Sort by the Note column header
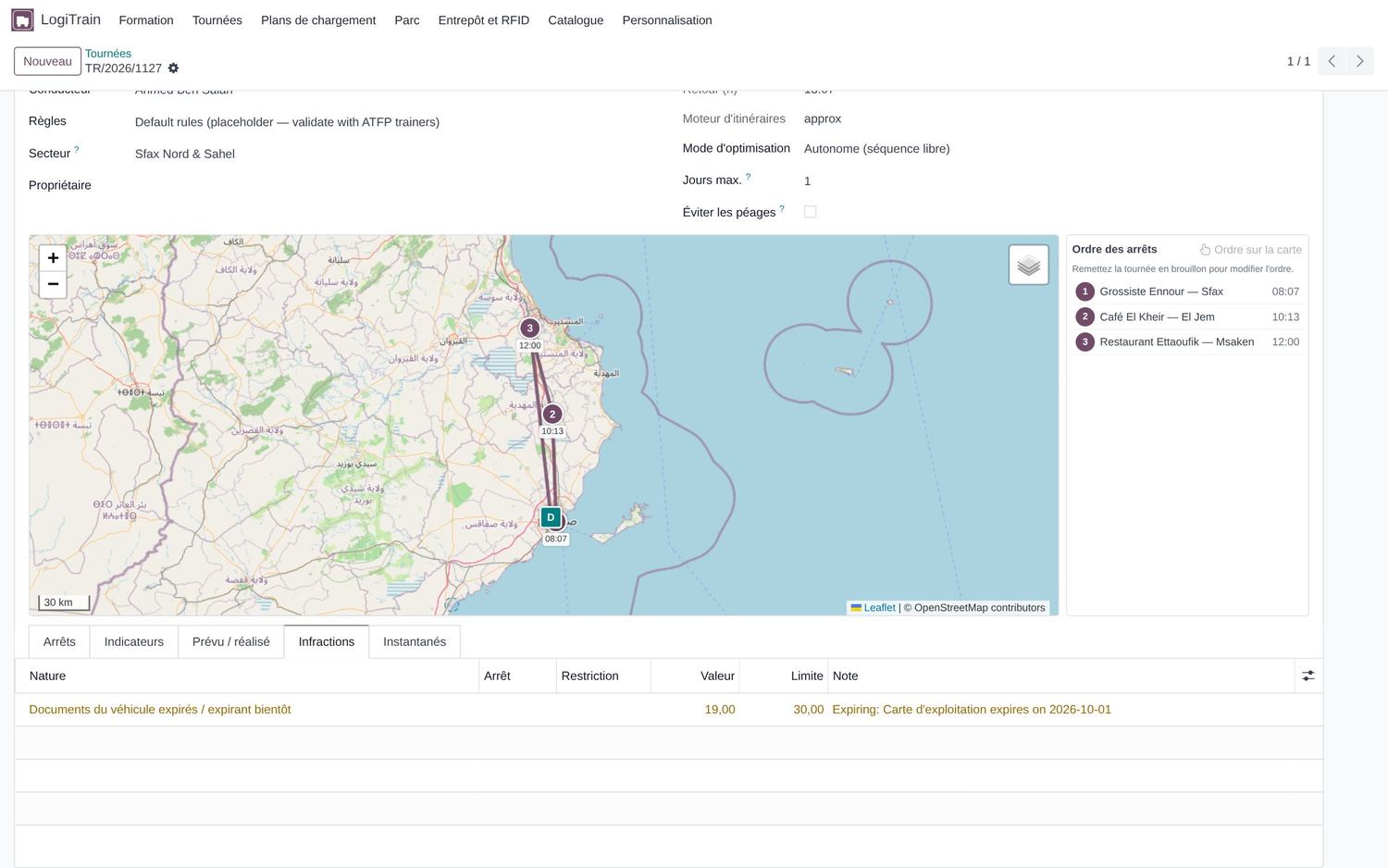Image resolution: width=1388 pixels, height=868 pixels. point(1060,676)
